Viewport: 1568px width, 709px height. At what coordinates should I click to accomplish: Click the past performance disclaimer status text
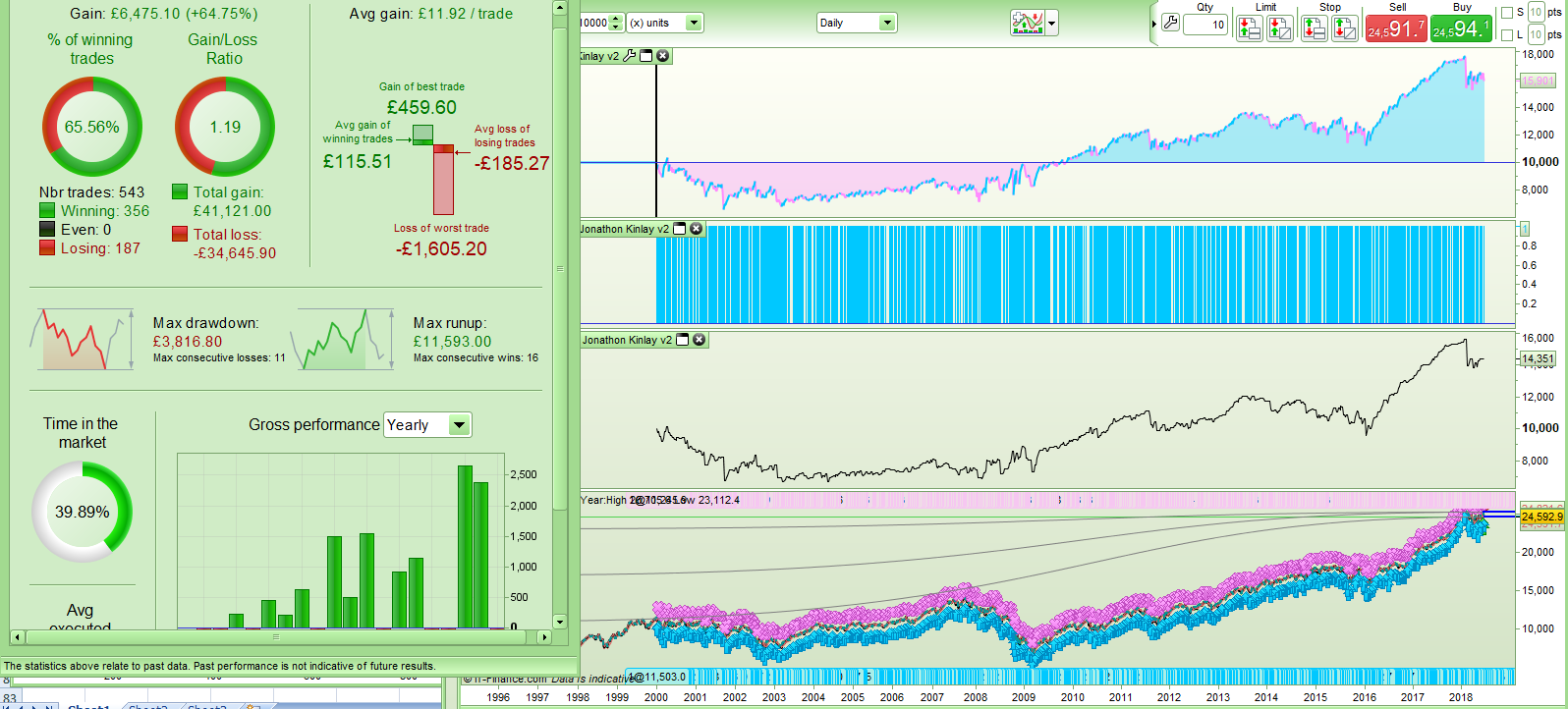(219, 666)
